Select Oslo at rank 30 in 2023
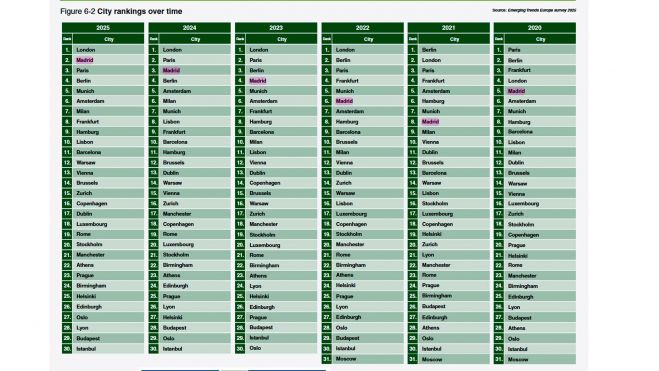Image resolution: width=659 pixels, height=371 pixels. [x=255, y=348]
